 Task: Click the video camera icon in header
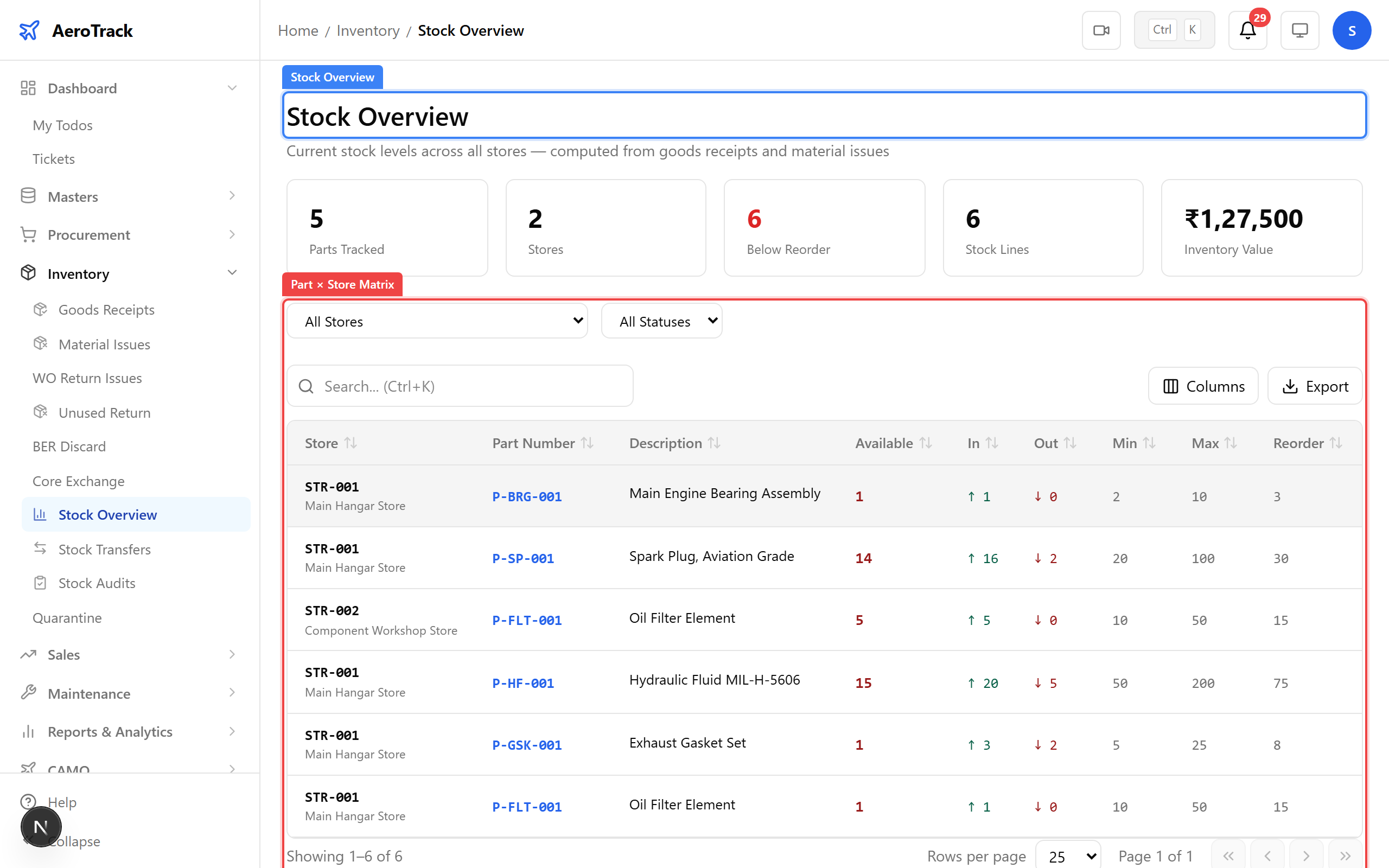pyautogui.click(x=1101, y=30)
